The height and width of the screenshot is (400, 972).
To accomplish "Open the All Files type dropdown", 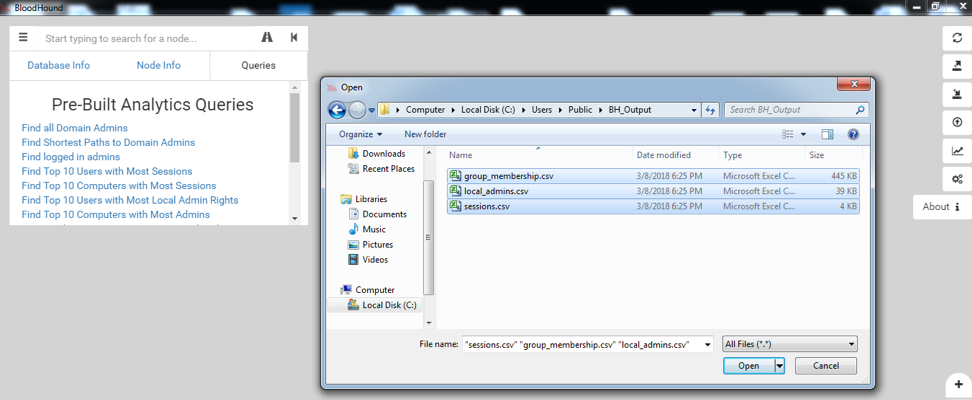I will pos(789,344).
